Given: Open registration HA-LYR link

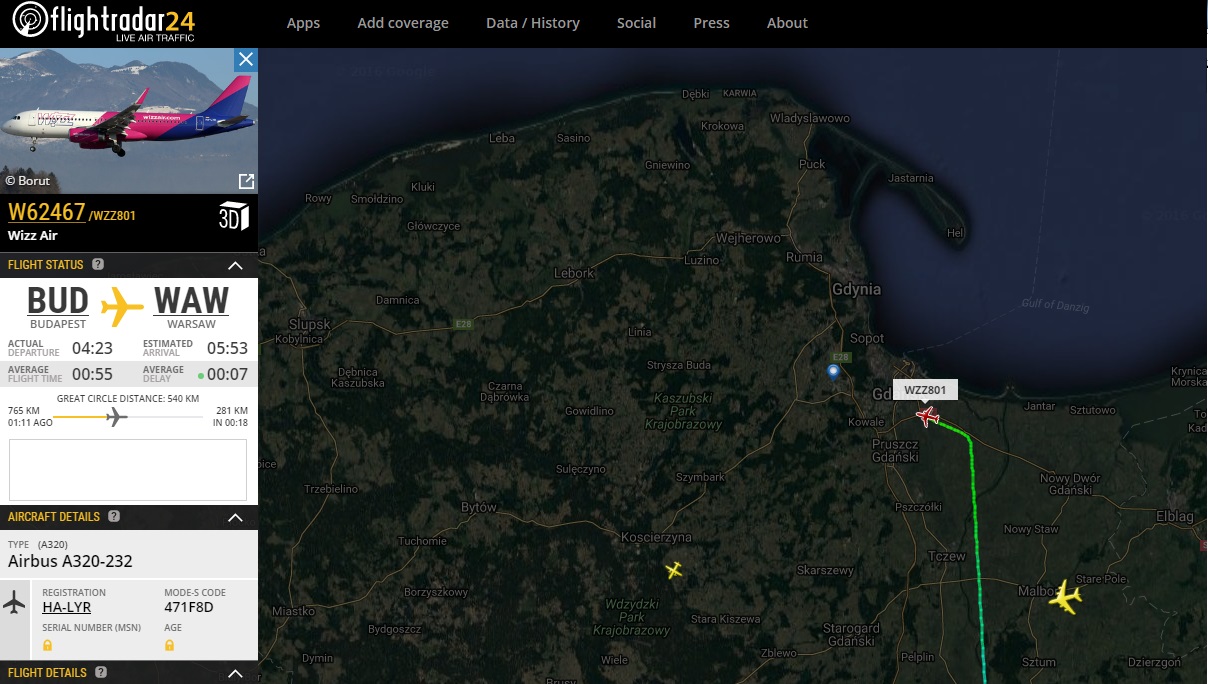Looking at the screenshot, I should (x=67, y=607).
